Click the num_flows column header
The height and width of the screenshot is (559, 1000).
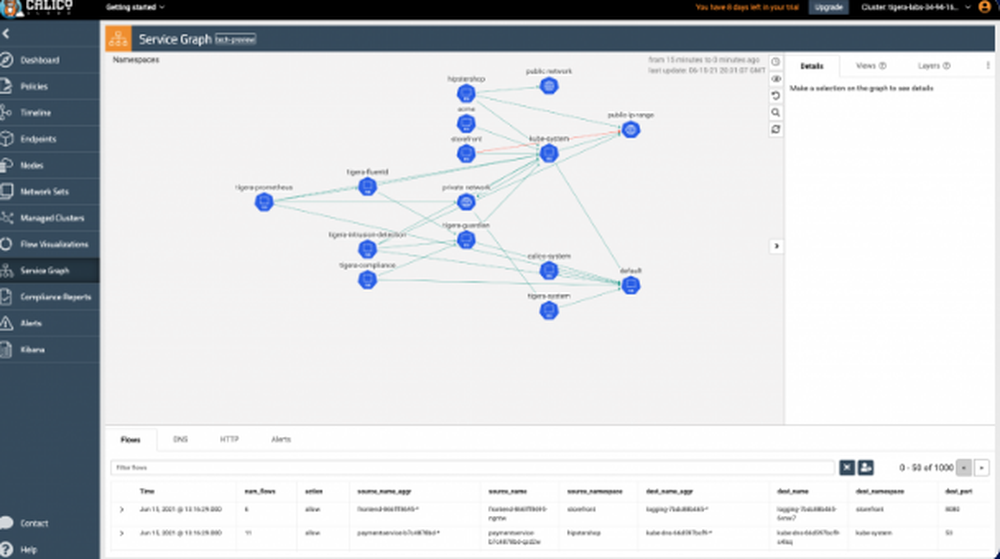tap(260, 491)
